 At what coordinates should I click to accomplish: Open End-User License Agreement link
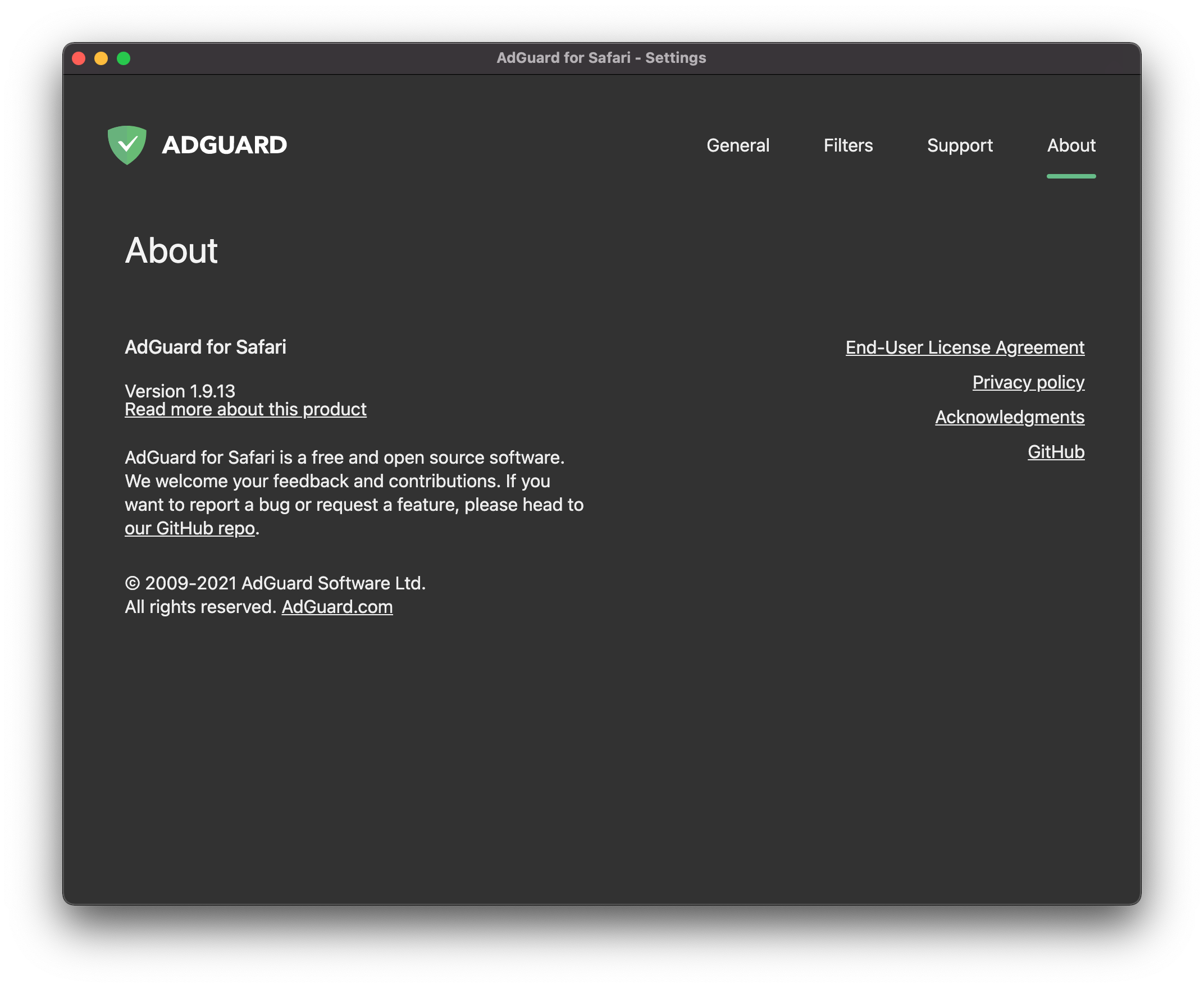[964, 347]
